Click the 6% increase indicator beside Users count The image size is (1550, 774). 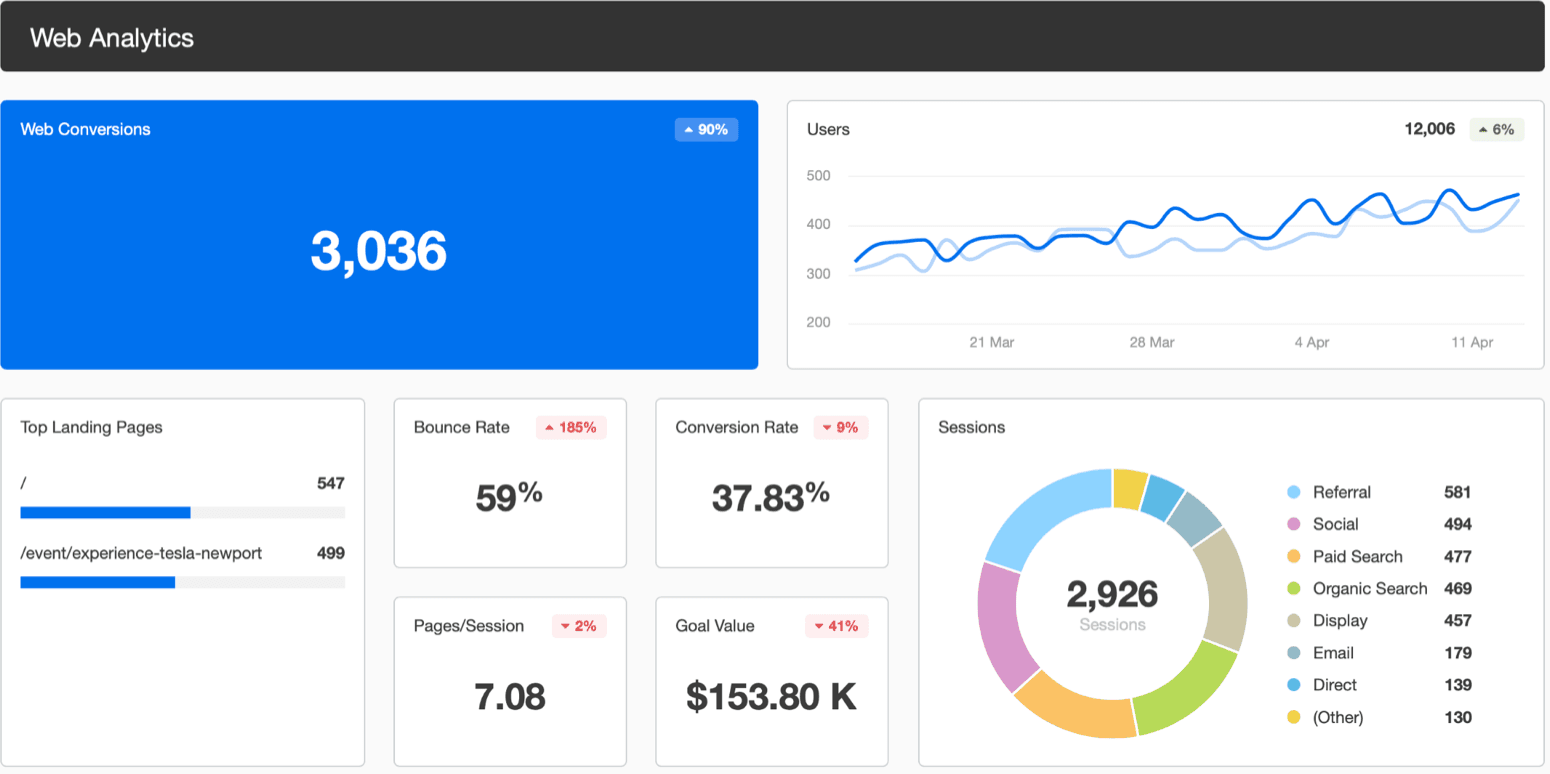[x=1496, y=129]
